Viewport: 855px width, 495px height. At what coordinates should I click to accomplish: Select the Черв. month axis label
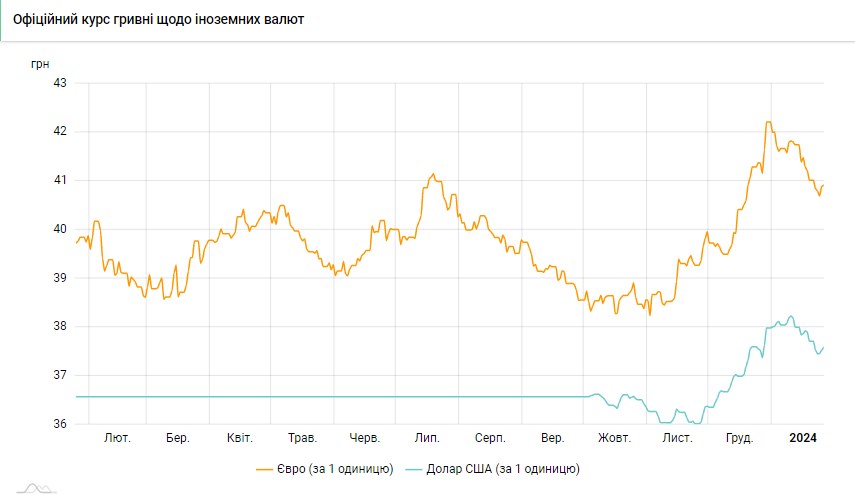(x=364, y=439)
